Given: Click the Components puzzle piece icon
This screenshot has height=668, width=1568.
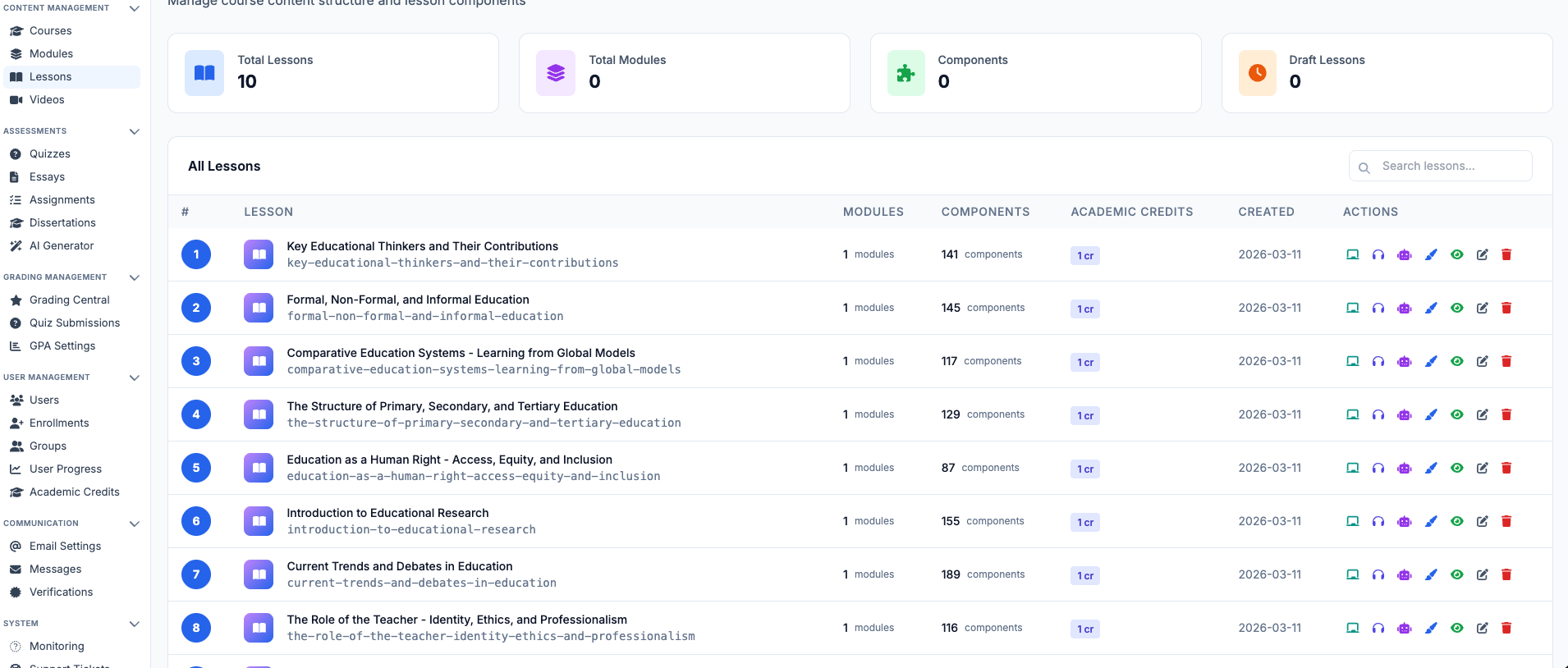Looking at the screenshot, I should click(x=905, y=73).
